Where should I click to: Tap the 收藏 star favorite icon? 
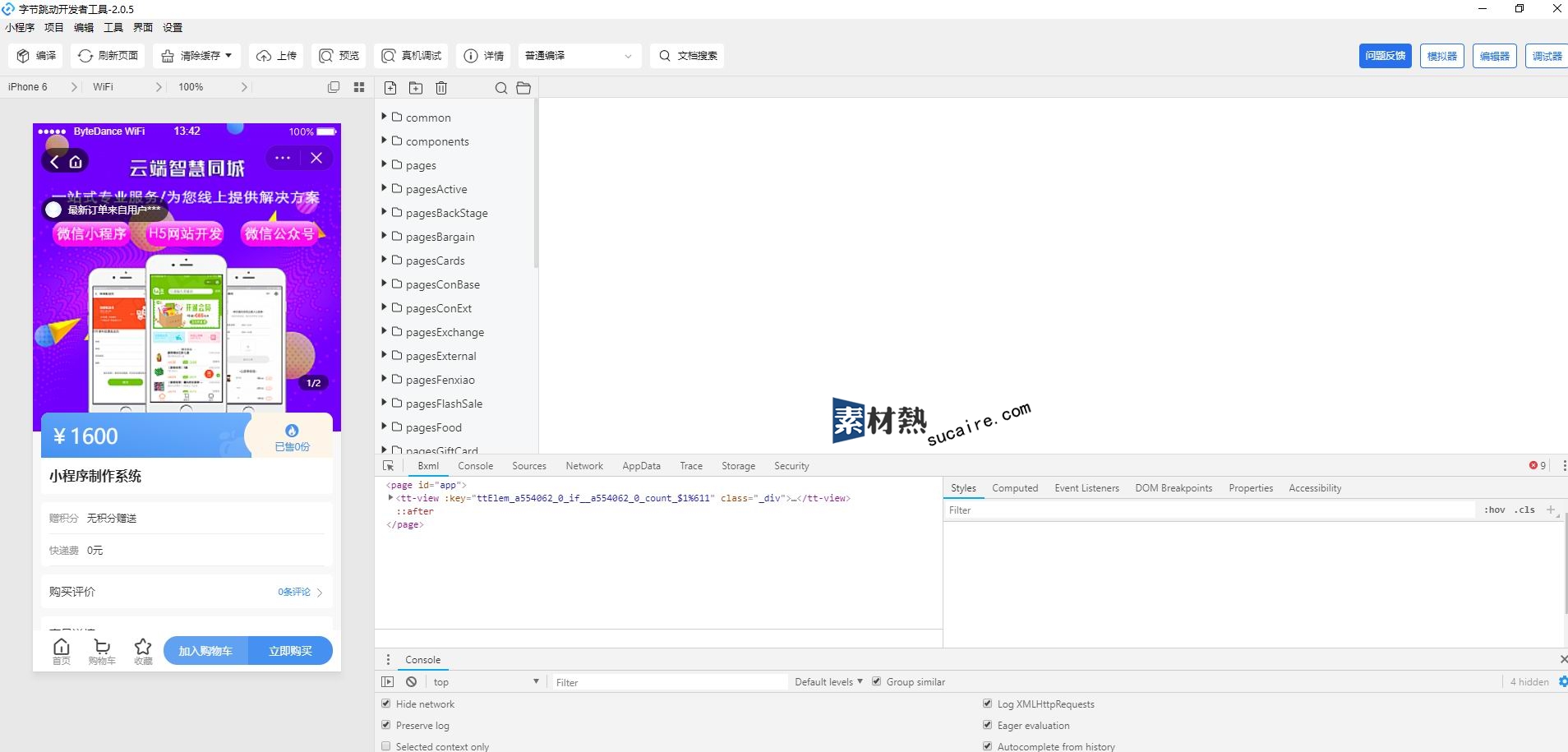[x=143, y=651]
